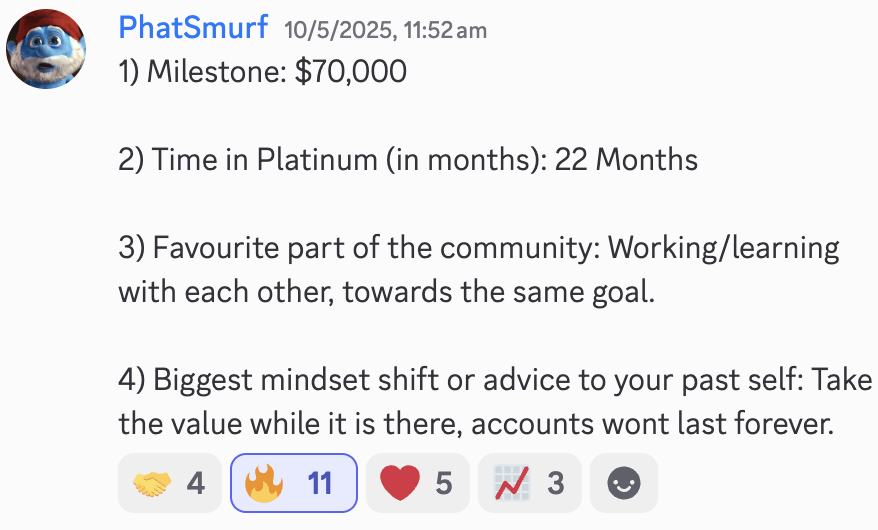Image resolution: width=878 pixels, height=530 pixels.
Task: Click the chart increasing emoji icon
Action: pyautogui.click(x=512, y=483)
